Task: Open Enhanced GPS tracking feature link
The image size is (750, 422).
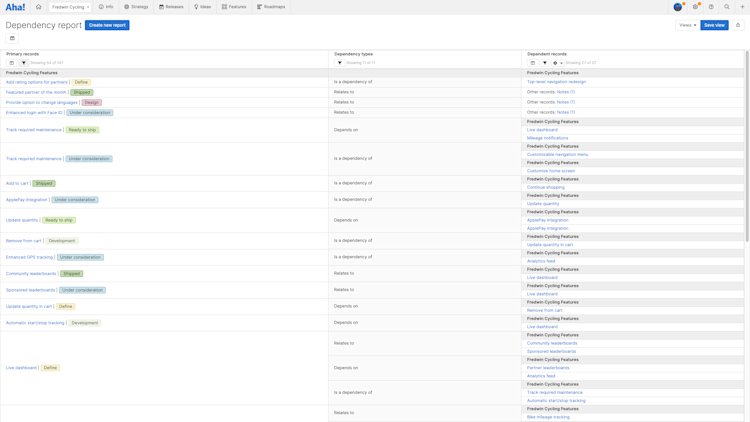Action: (x=29, y=257)
